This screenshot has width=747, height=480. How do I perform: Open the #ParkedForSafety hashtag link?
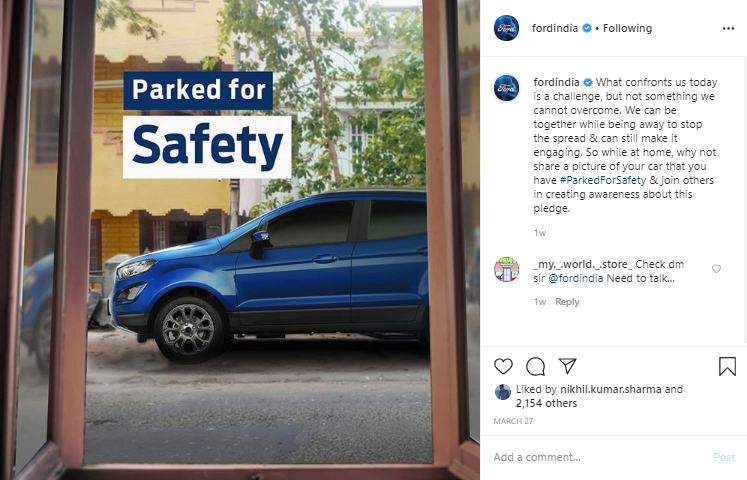tap(603, 180)
